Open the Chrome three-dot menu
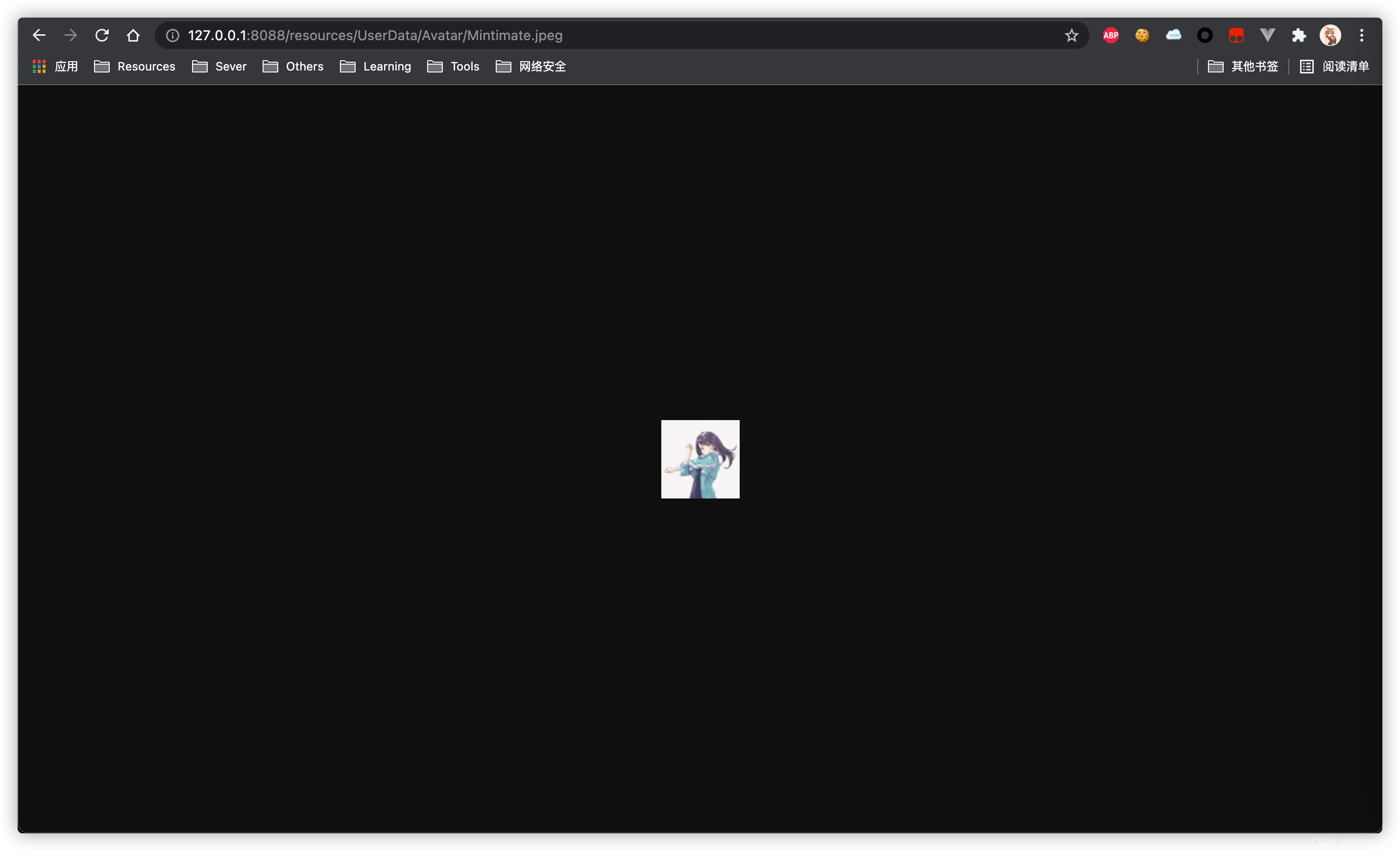 (1361, 35)
